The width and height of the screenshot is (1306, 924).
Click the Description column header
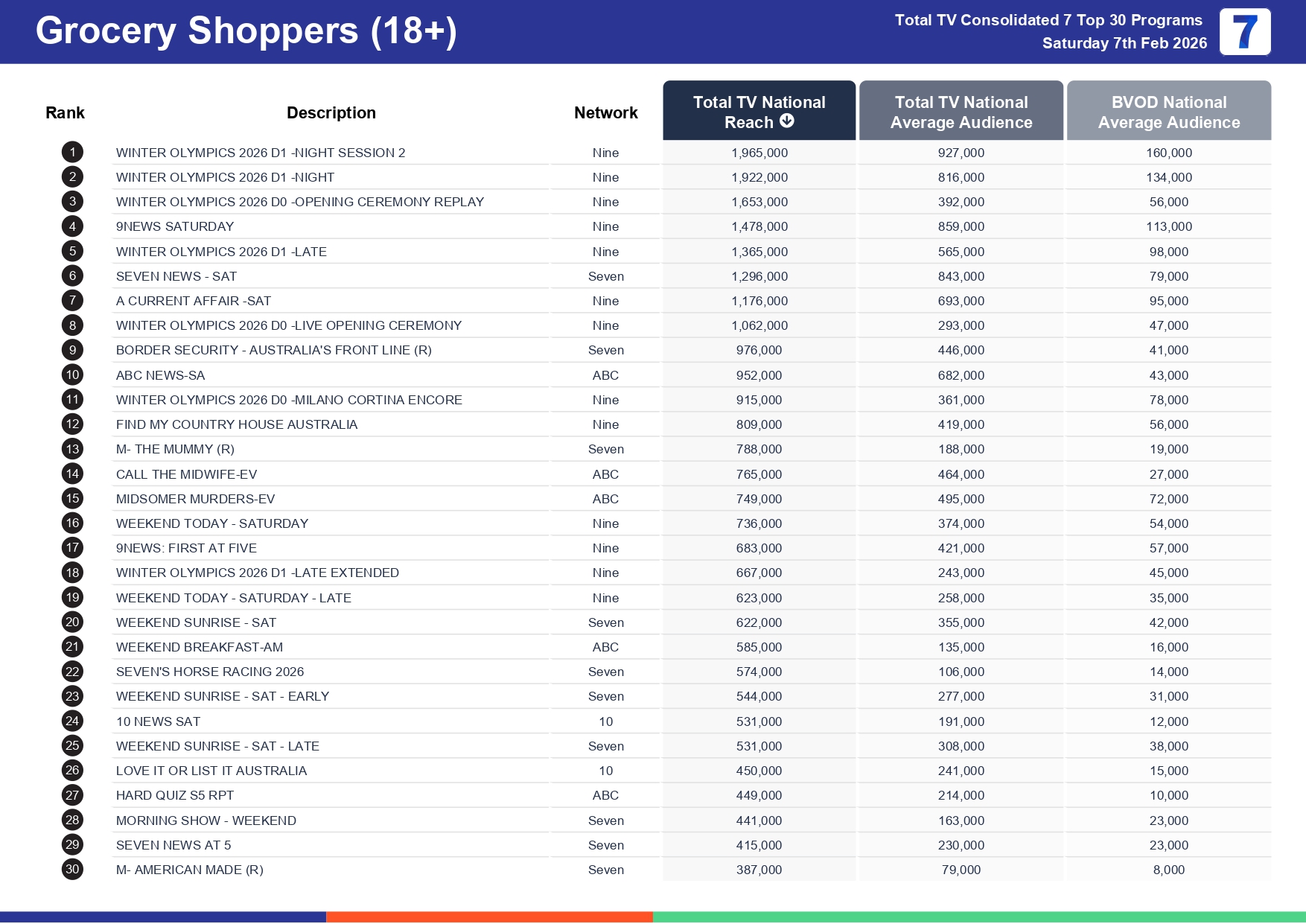(x=331, y=112)
